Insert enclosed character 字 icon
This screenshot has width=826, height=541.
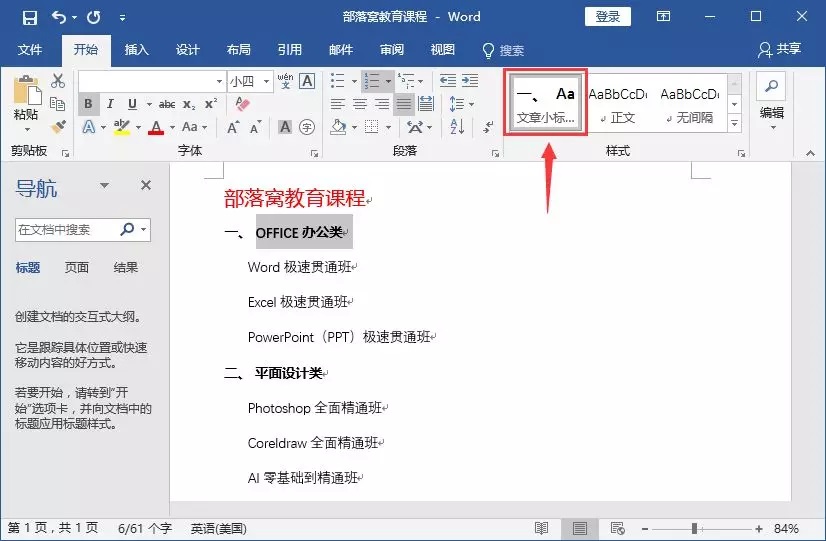307,127
